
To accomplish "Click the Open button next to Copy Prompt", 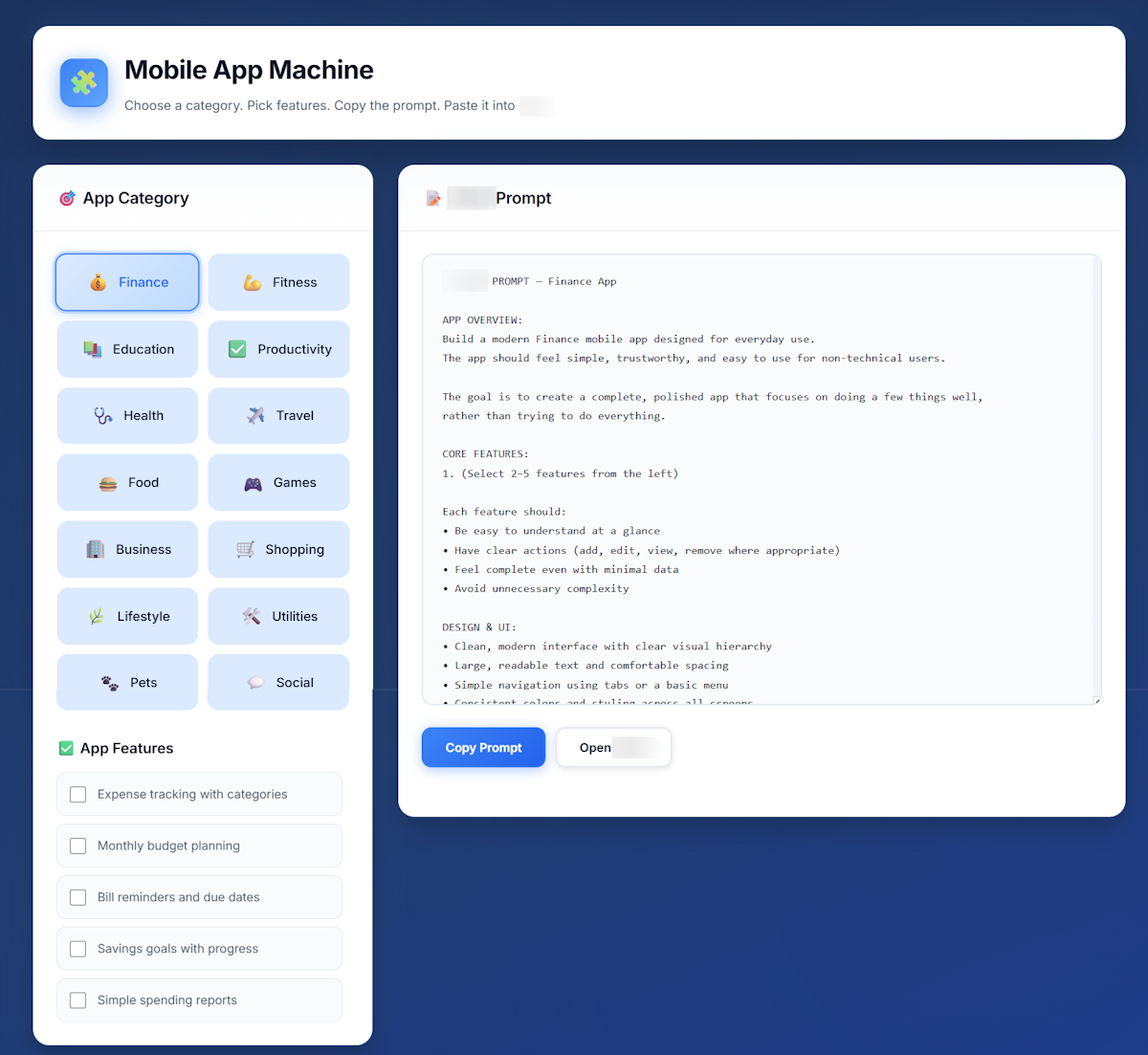I will (x=613, y=748).
